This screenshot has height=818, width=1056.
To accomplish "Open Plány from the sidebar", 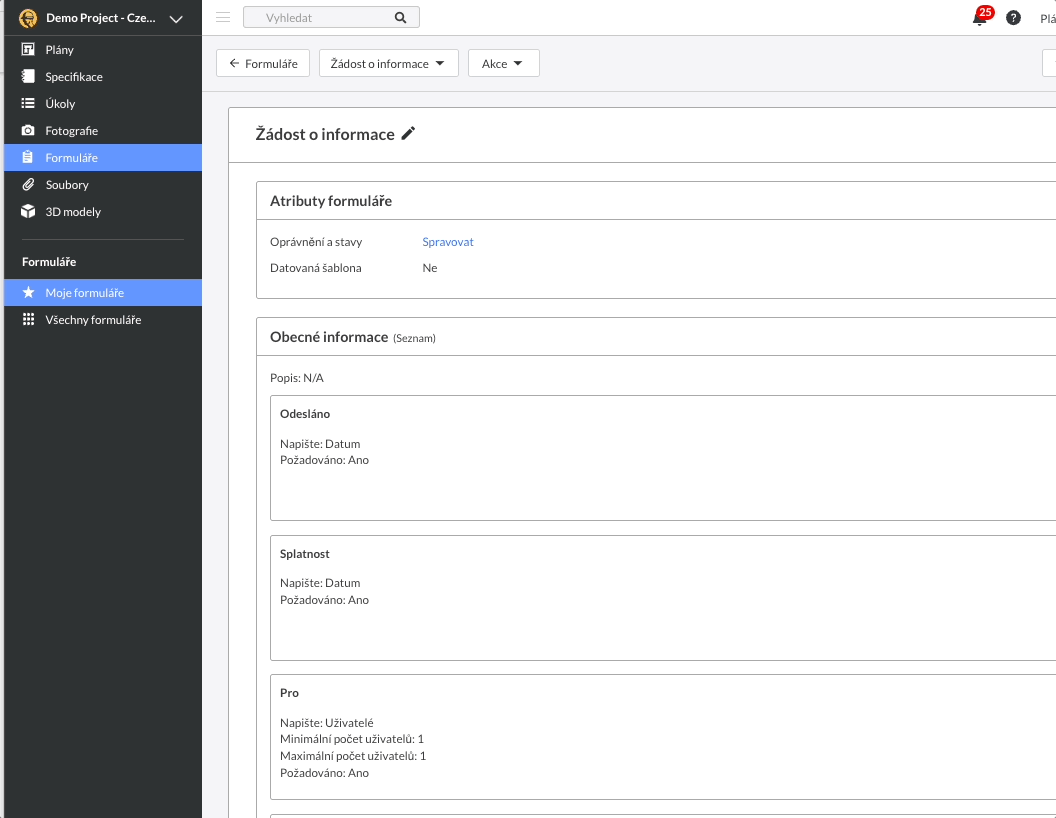I will (x=103, y=49).
